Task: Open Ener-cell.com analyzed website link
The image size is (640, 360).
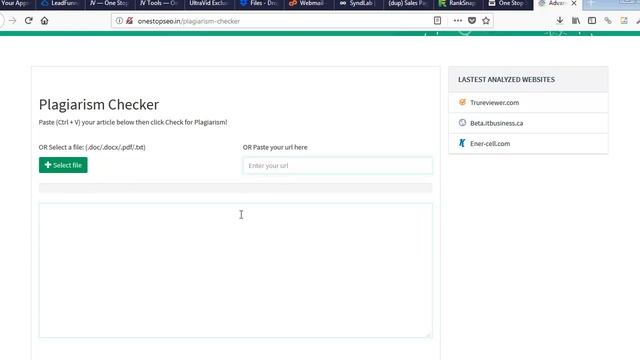Action: pos(490,143)
